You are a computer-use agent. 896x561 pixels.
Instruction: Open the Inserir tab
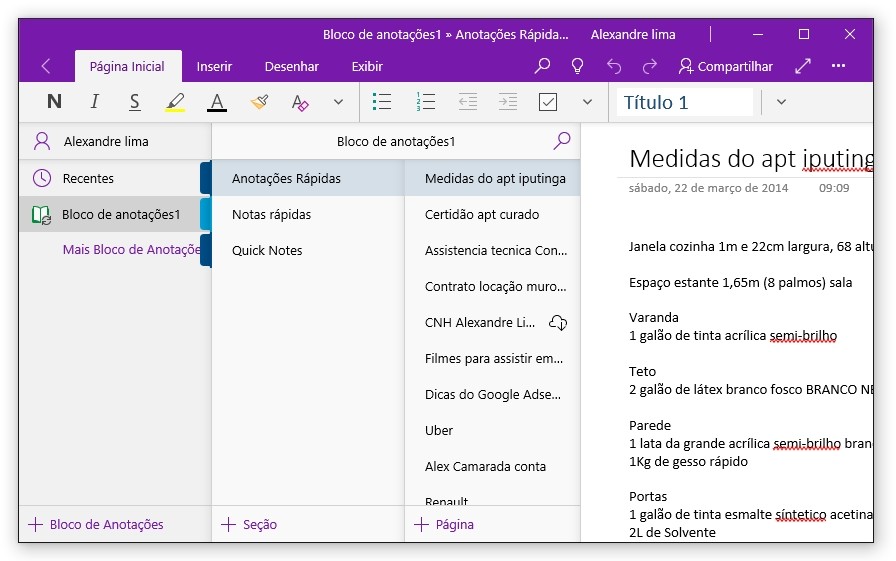click(x=214, y=67)
